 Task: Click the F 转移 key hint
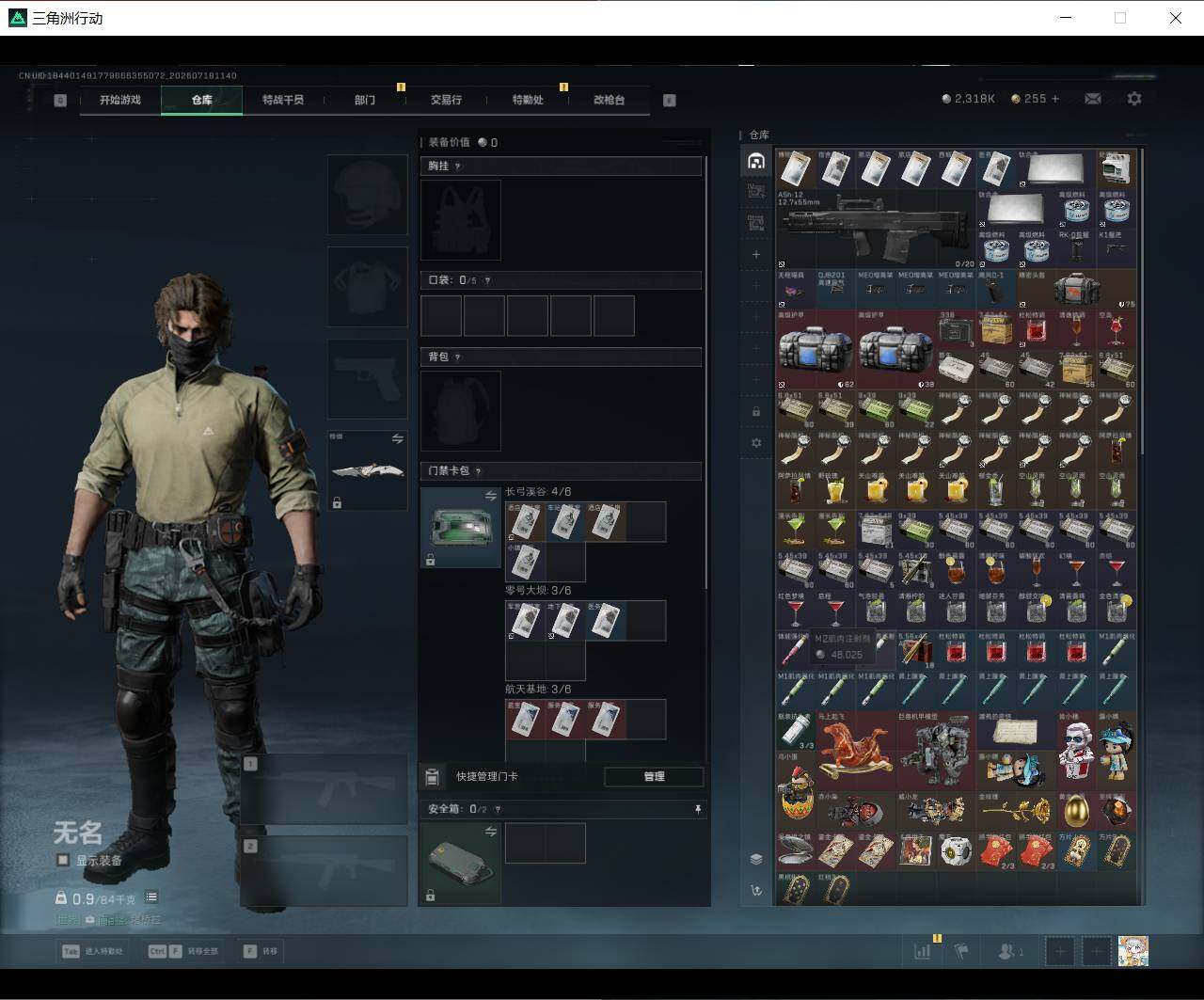261,951
